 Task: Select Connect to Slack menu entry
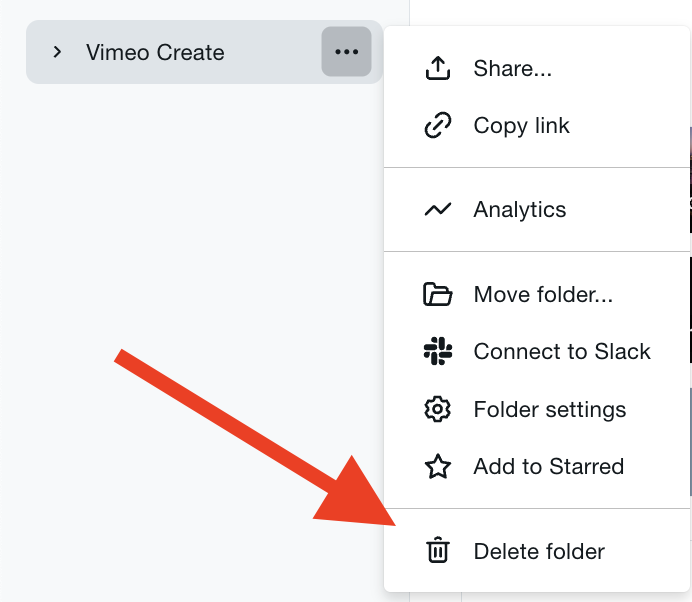(x=561, y=352)
